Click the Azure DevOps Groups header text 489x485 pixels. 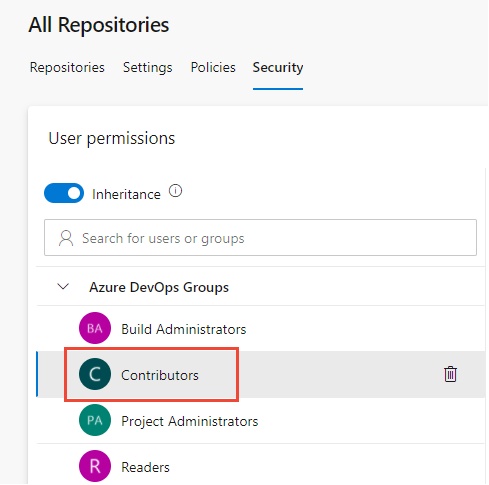pyautogui.click(x=159, y=287)
